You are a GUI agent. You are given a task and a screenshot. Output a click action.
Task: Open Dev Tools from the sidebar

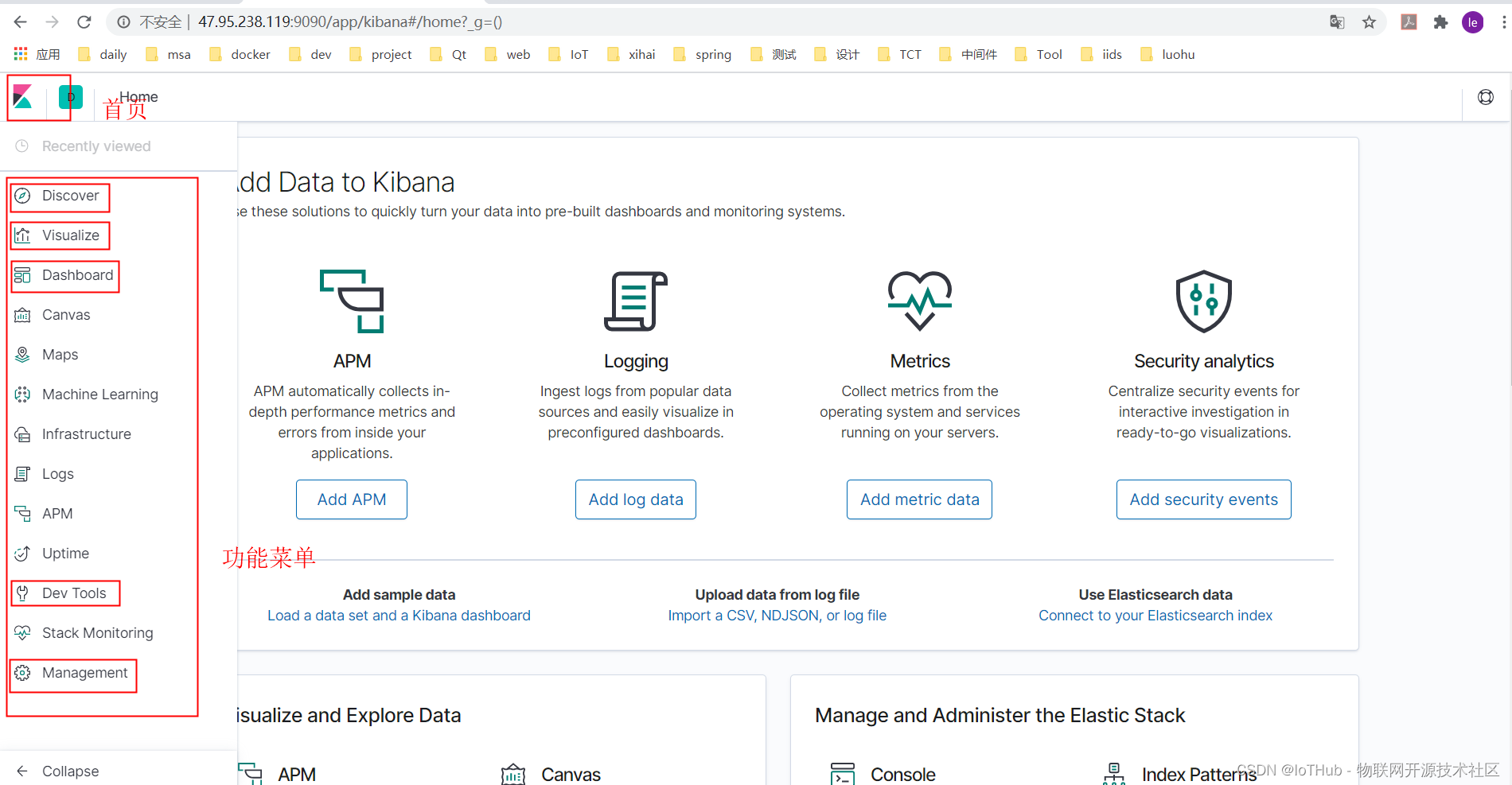click(74, 593)
